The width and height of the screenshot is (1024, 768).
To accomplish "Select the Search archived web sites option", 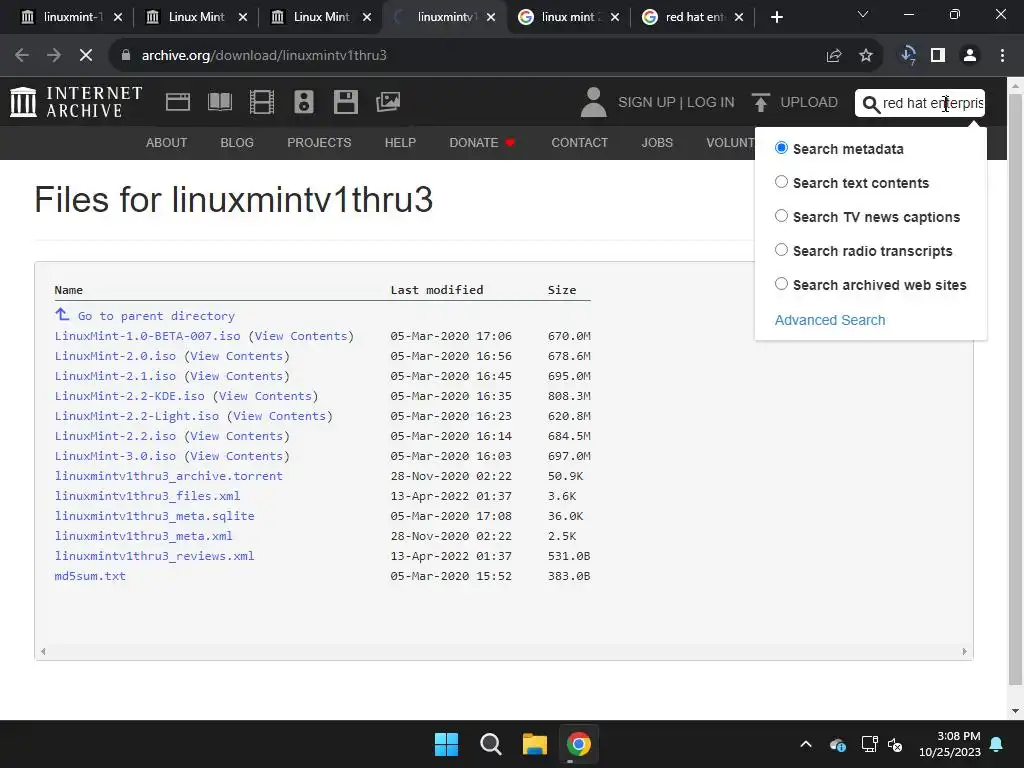I will tap(781, 283).
